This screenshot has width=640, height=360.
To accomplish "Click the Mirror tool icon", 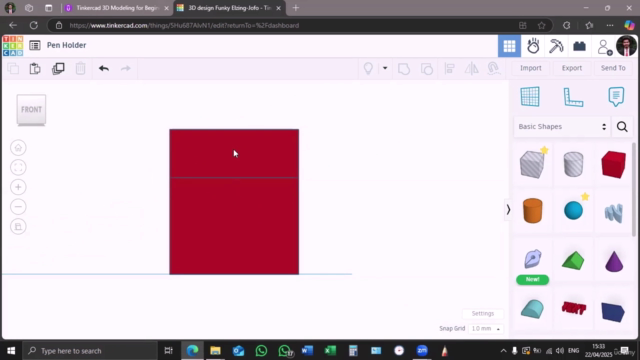I will [471, 69].
